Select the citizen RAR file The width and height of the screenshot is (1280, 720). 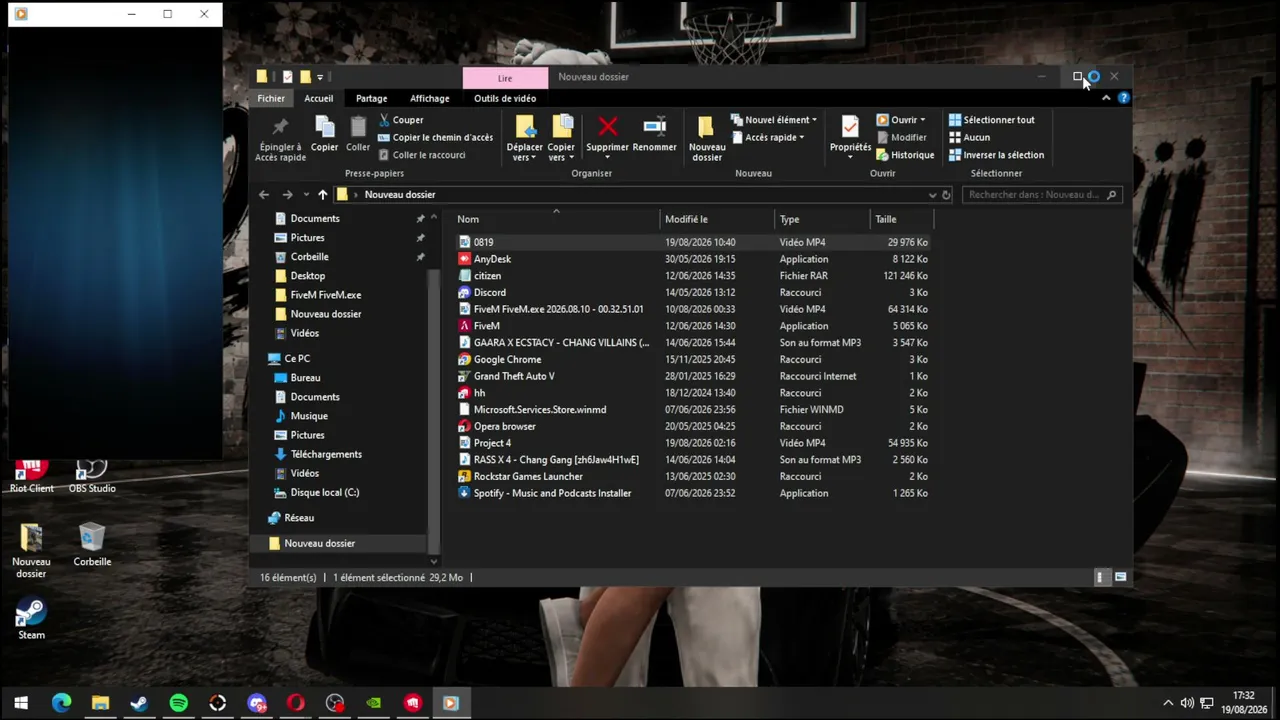point(693,276)
